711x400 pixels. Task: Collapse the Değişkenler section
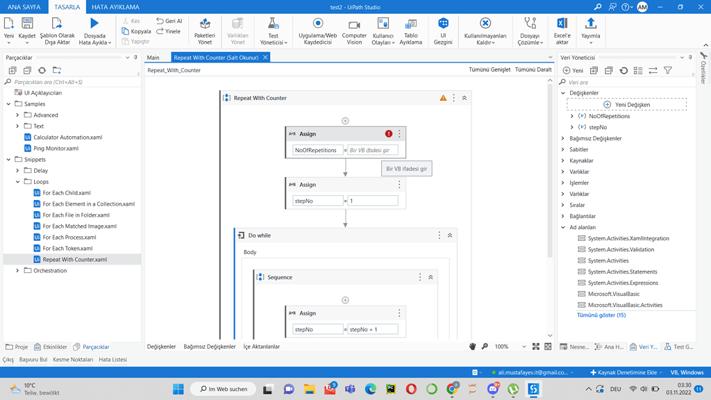tap(563, 93)
